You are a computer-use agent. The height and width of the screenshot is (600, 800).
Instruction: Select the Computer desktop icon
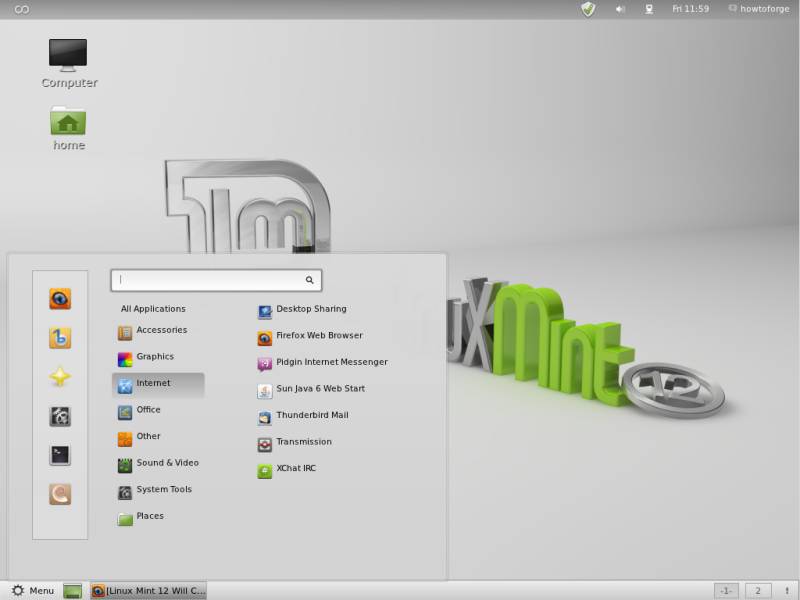click(68, 63)
